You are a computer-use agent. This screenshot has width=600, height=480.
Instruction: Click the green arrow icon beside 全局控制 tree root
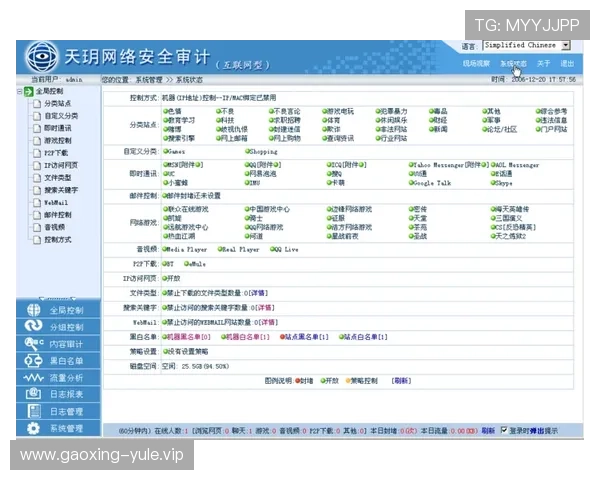tap(29, 91)
